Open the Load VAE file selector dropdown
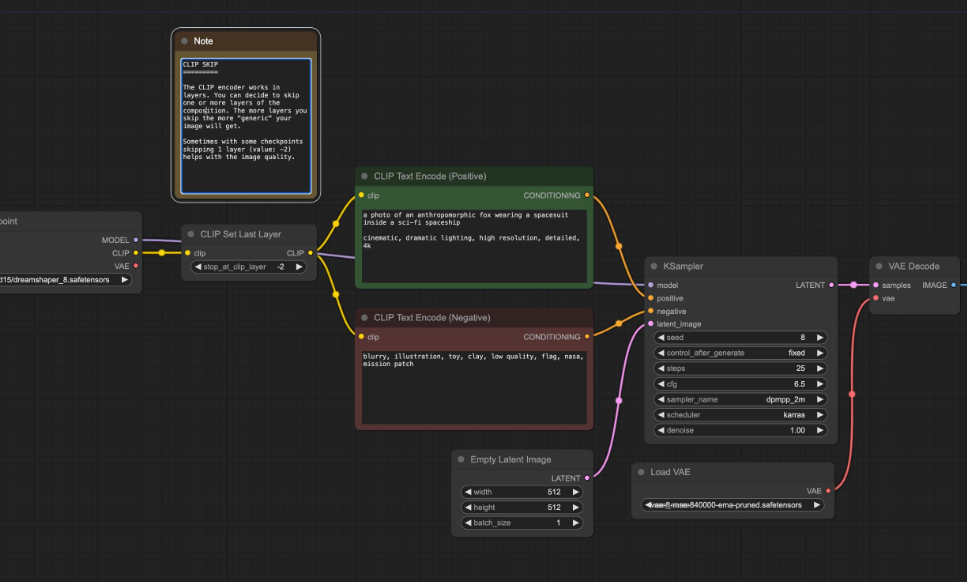The width and height of the screenshot is (967, 582). pyautogui.click(x=732, y=505)
